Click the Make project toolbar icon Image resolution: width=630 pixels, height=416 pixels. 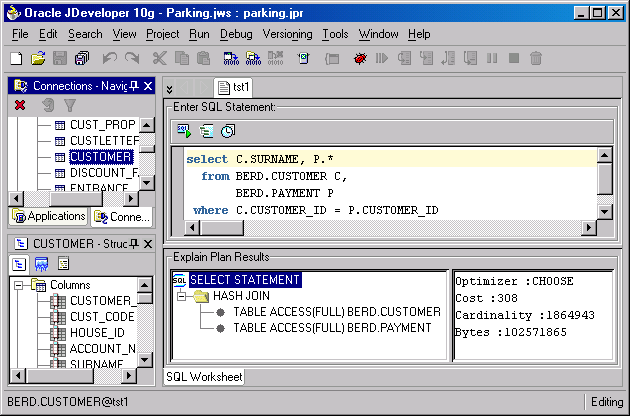(231, 59)
